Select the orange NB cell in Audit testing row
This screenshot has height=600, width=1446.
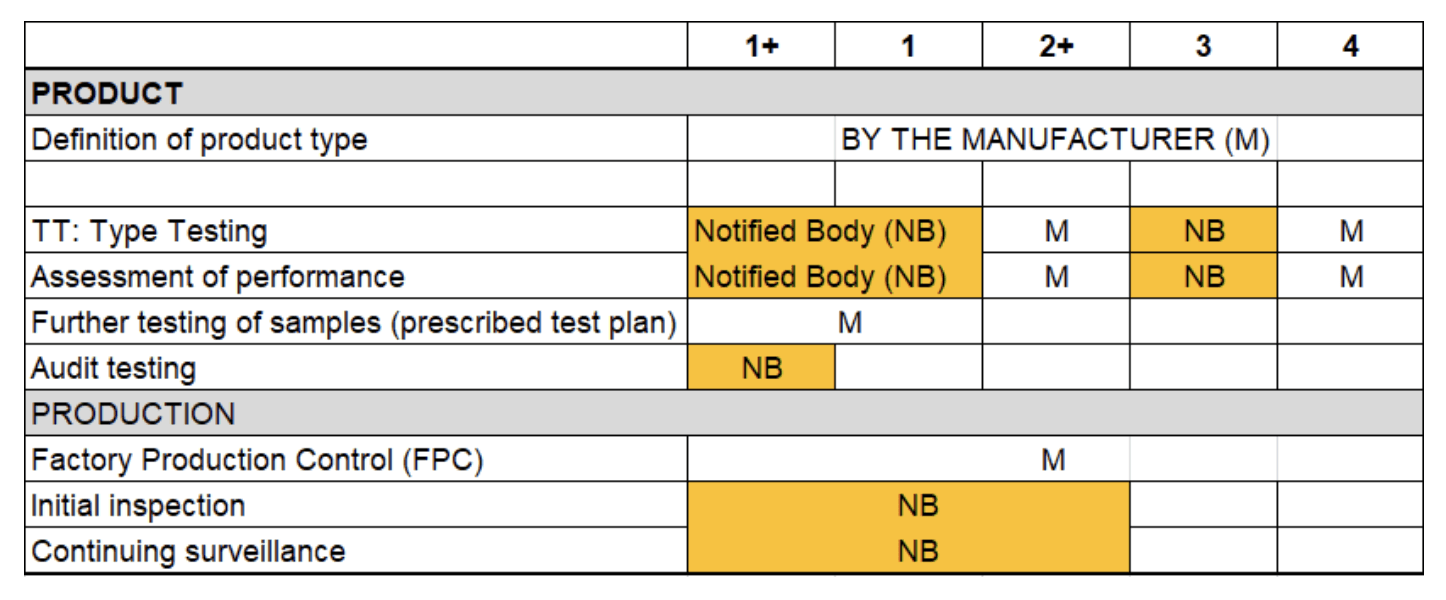point(761,368)
